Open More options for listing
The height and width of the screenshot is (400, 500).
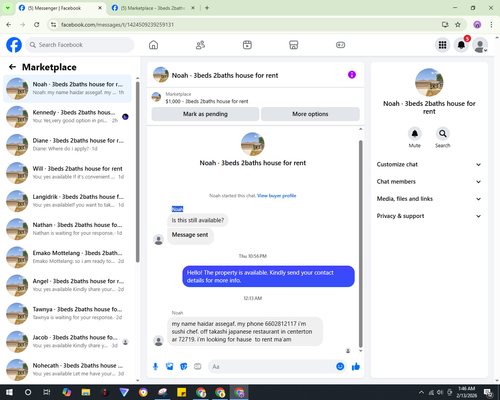pos(310,114)
